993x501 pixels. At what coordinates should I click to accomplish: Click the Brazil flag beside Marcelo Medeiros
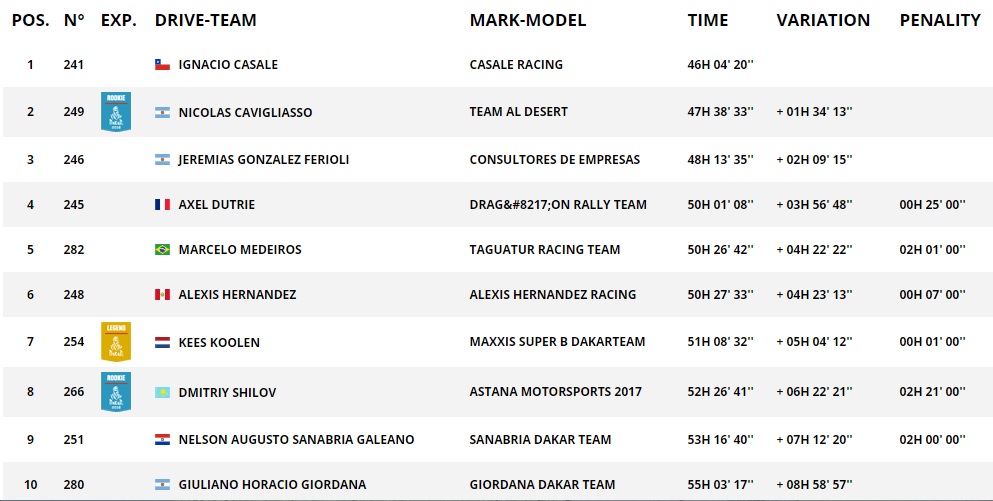[162, 250]
